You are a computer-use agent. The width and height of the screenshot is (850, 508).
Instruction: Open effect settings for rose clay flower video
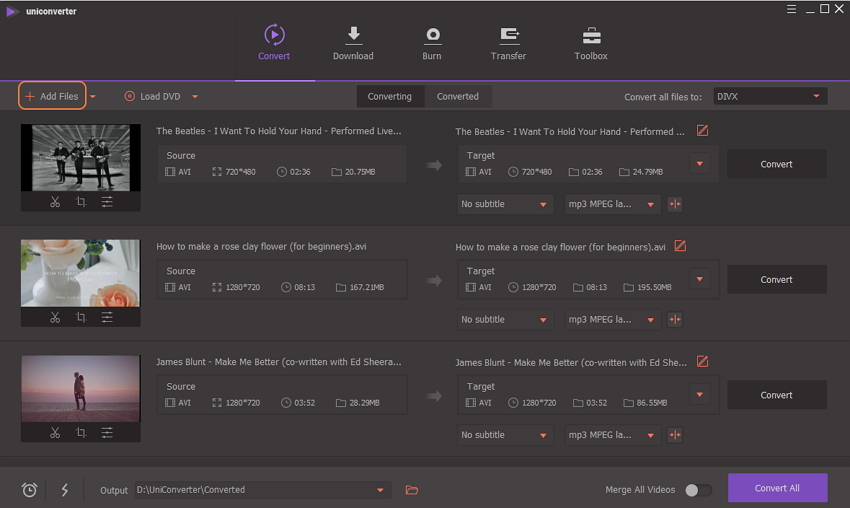pos(107,317)
